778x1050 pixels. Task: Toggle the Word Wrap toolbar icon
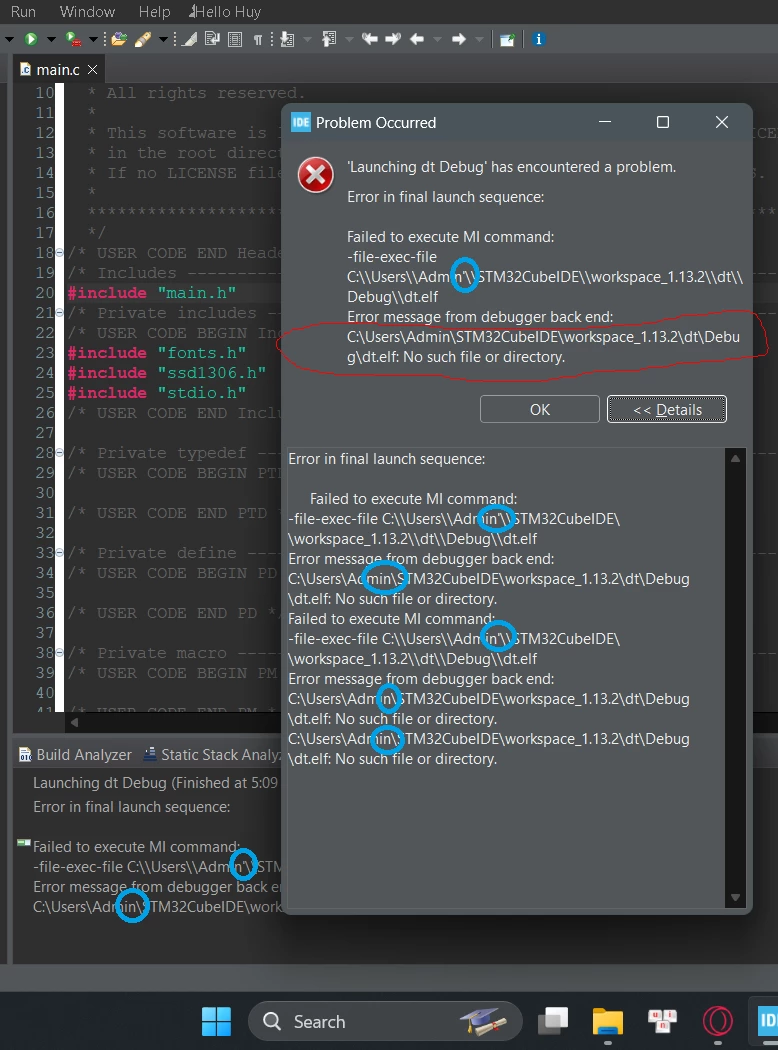click(213, 39)
